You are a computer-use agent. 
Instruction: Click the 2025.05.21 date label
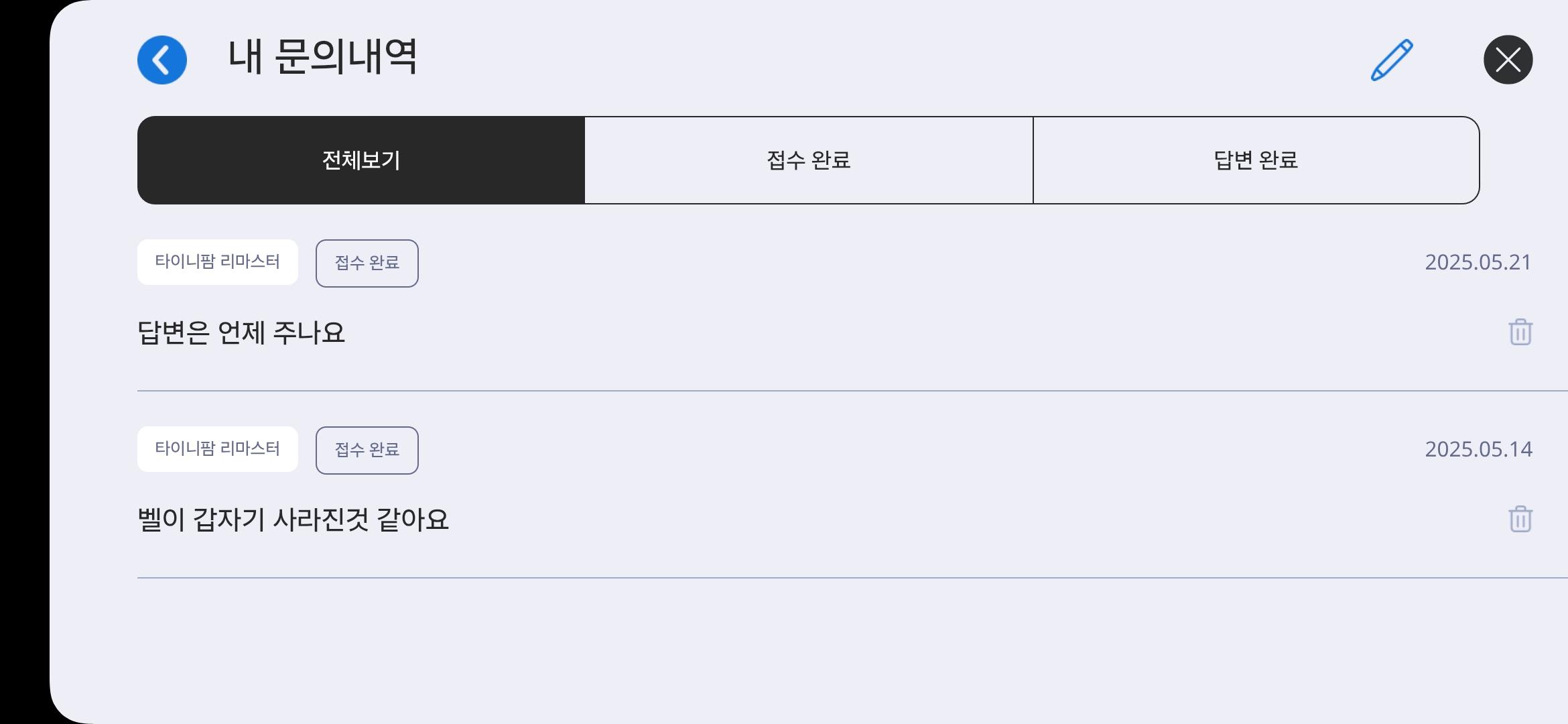tap(1478, 262)
